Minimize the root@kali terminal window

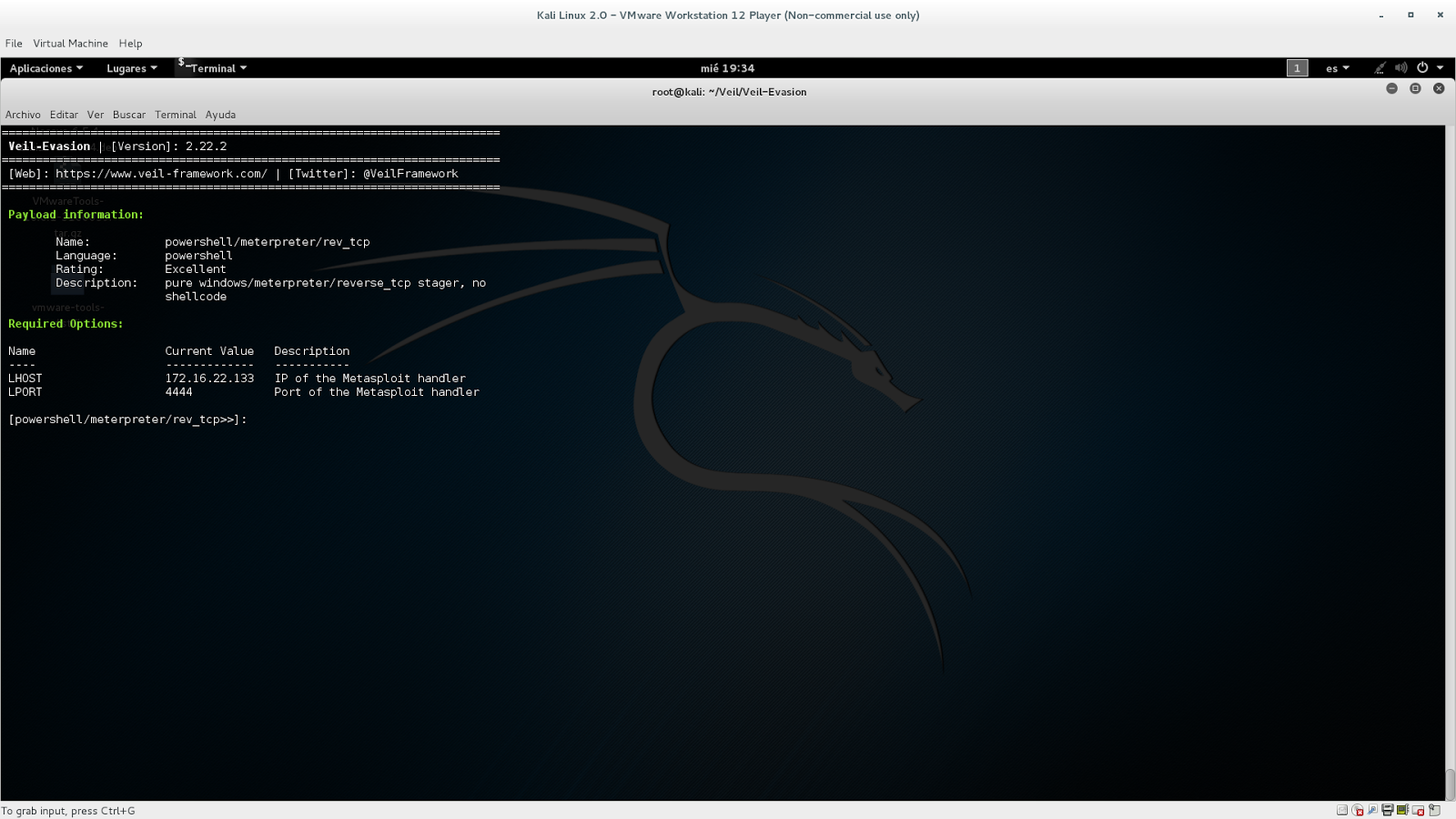(1391, 88)
